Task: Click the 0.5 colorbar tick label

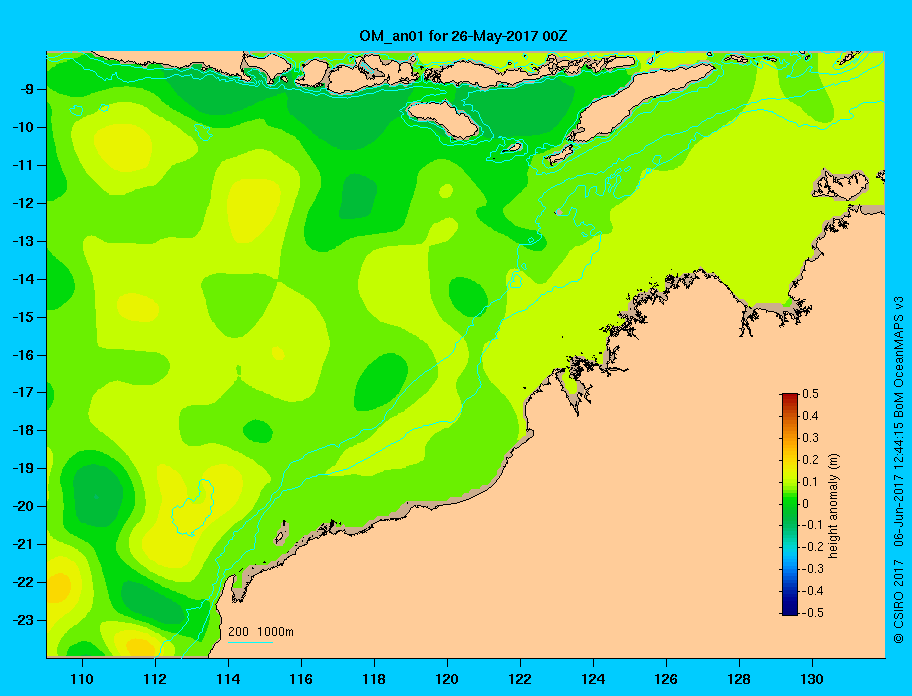Action: 810,394
